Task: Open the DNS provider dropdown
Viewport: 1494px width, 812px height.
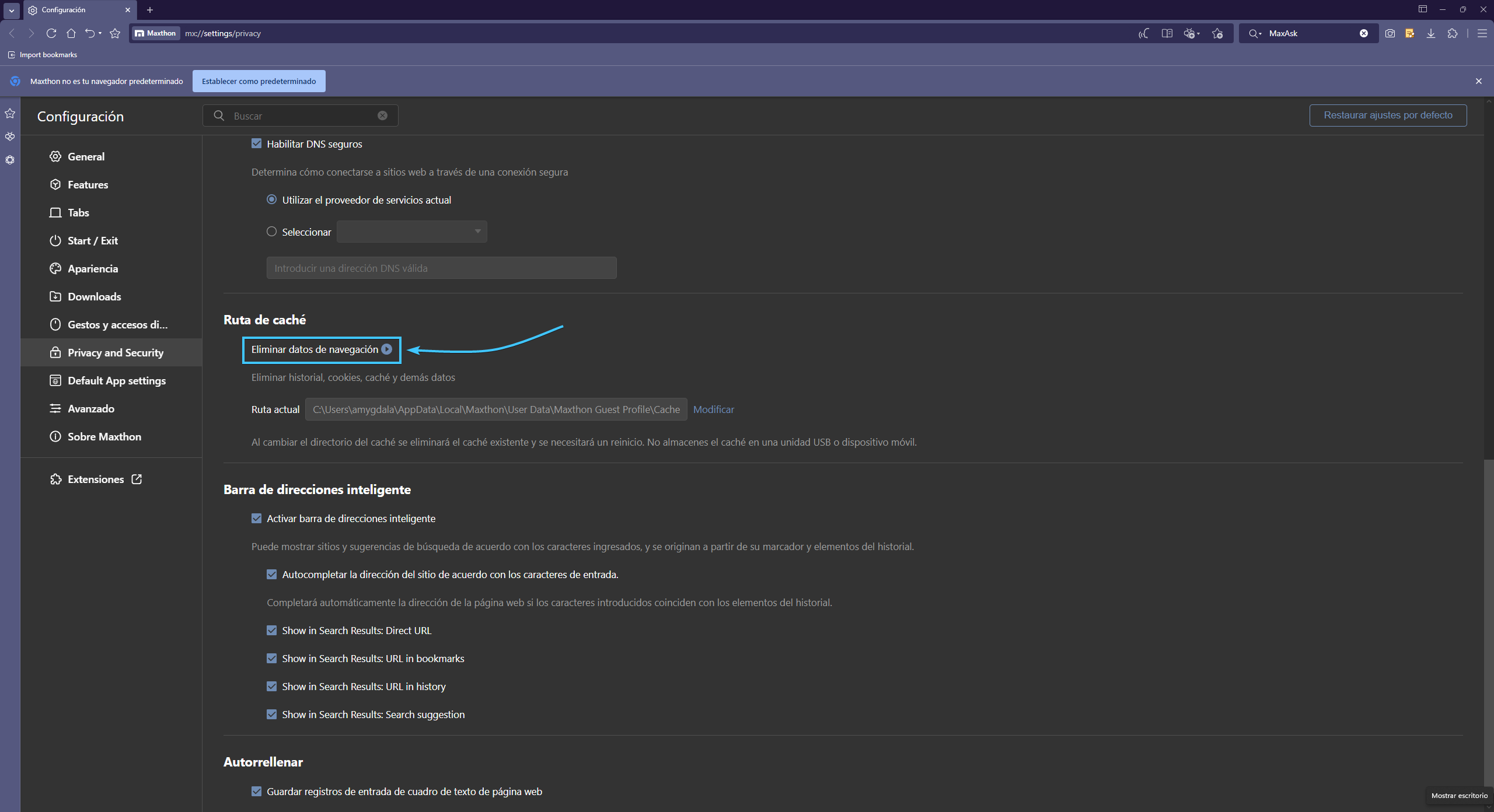Action: click(412, 232)
